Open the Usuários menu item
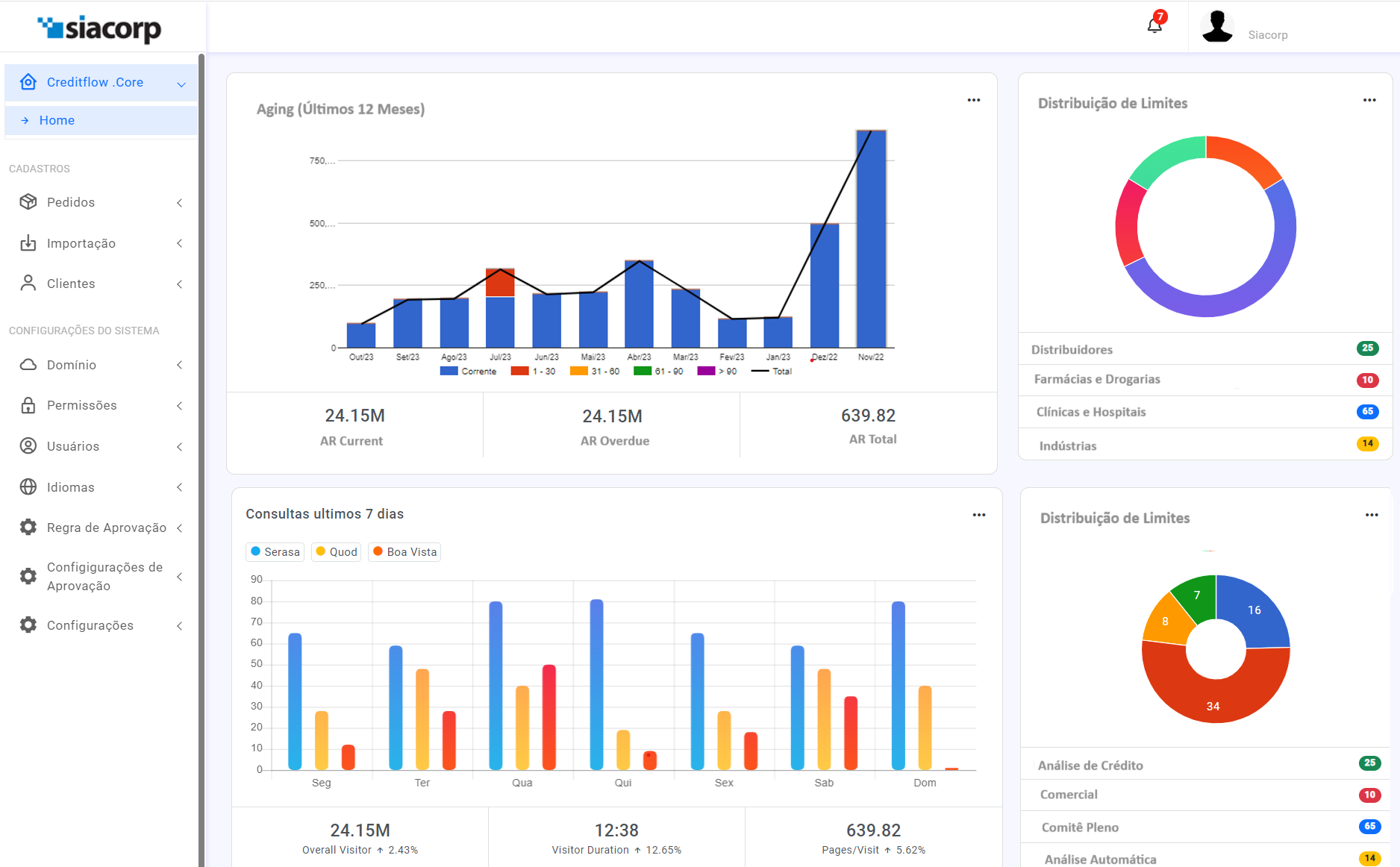This screenshot has height=867, width=1400. coord(101,446)
